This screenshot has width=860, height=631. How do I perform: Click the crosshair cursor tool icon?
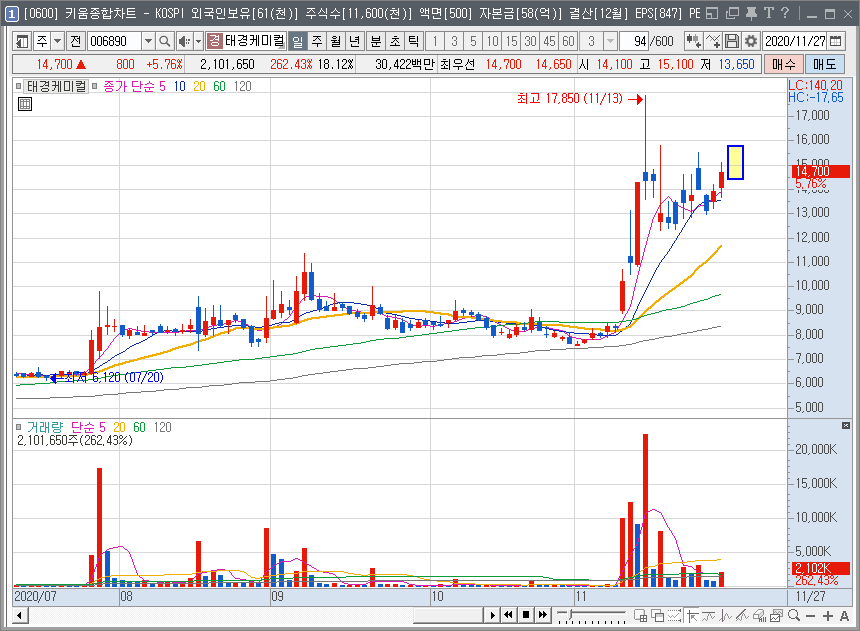tap(693, 615)
